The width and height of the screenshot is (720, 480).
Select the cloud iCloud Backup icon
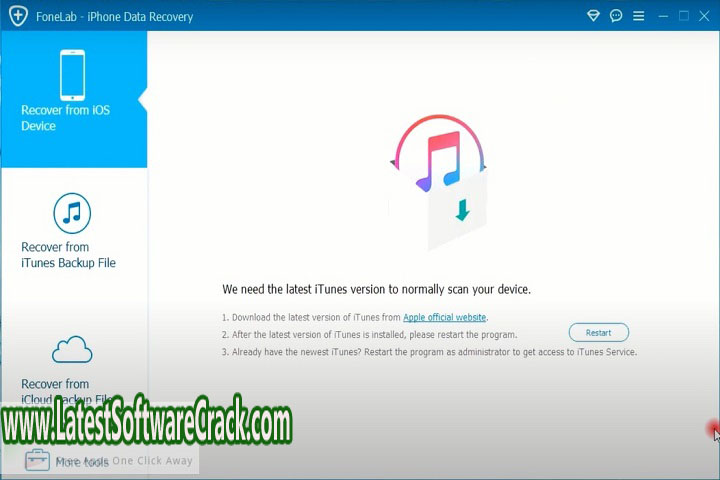[72, 350]
